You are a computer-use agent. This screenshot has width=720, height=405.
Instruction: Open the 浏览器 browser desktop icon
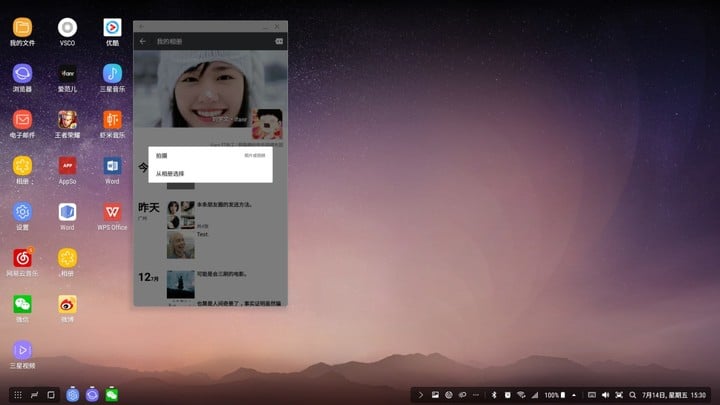click(22, 73)
